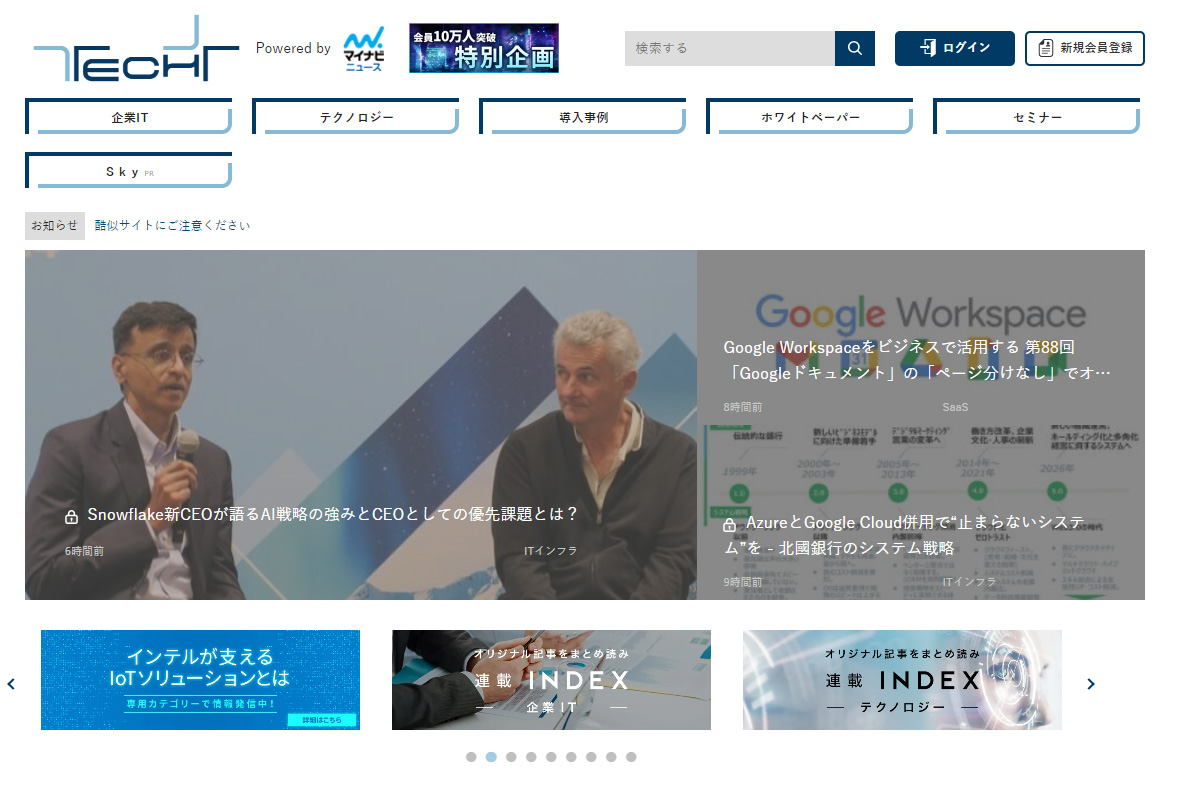Click the 9時間前 timestamp on Azure article

click(x=743, y=582)
